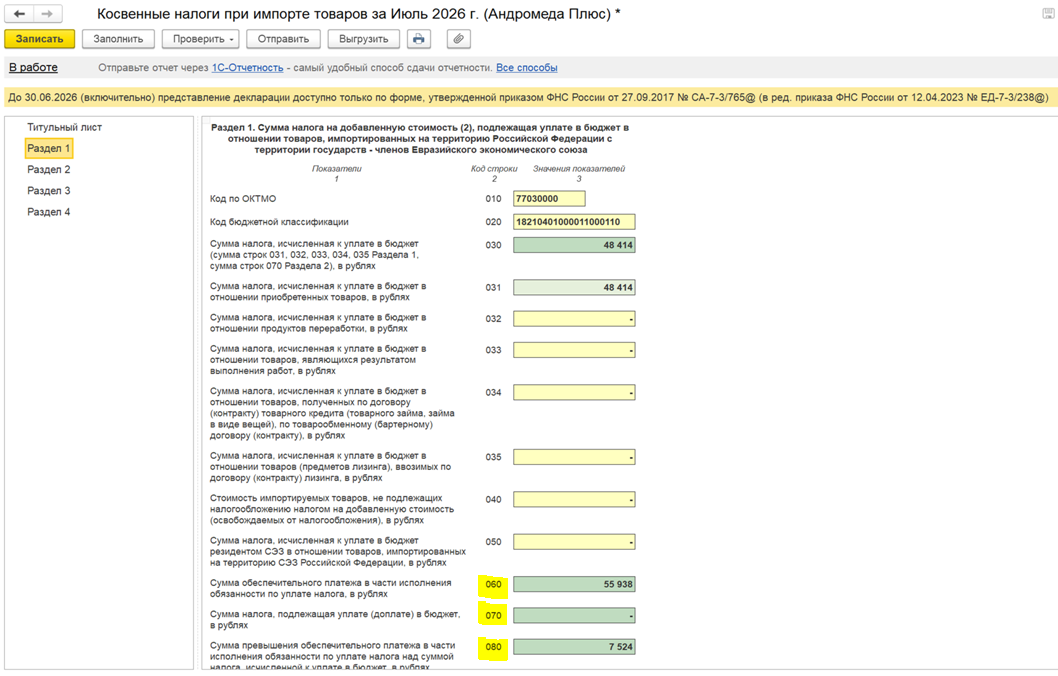This screenshot has height=676, width=1058.
Task: Click the save icon at top right
Action: click(1048, 13)
